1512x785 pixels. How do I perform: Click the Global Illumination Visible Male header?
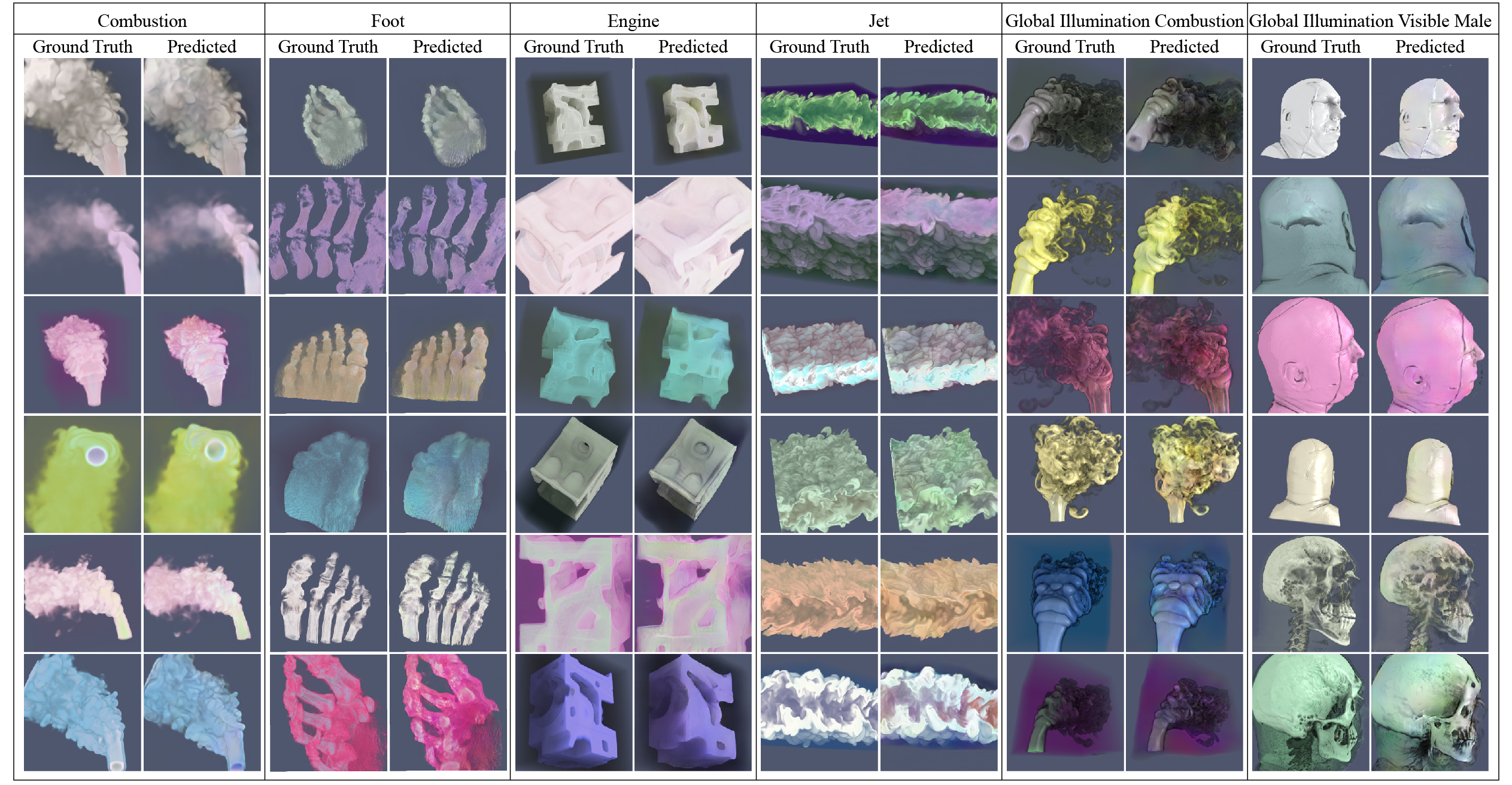tap(1370, 21)
